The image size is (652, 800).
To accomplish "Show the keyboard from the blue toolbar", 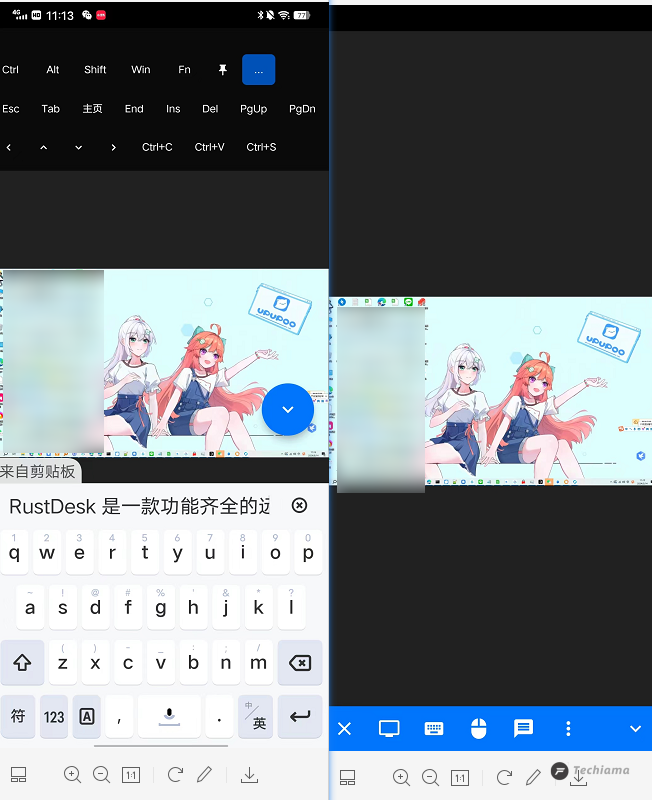I will point(434,729).
